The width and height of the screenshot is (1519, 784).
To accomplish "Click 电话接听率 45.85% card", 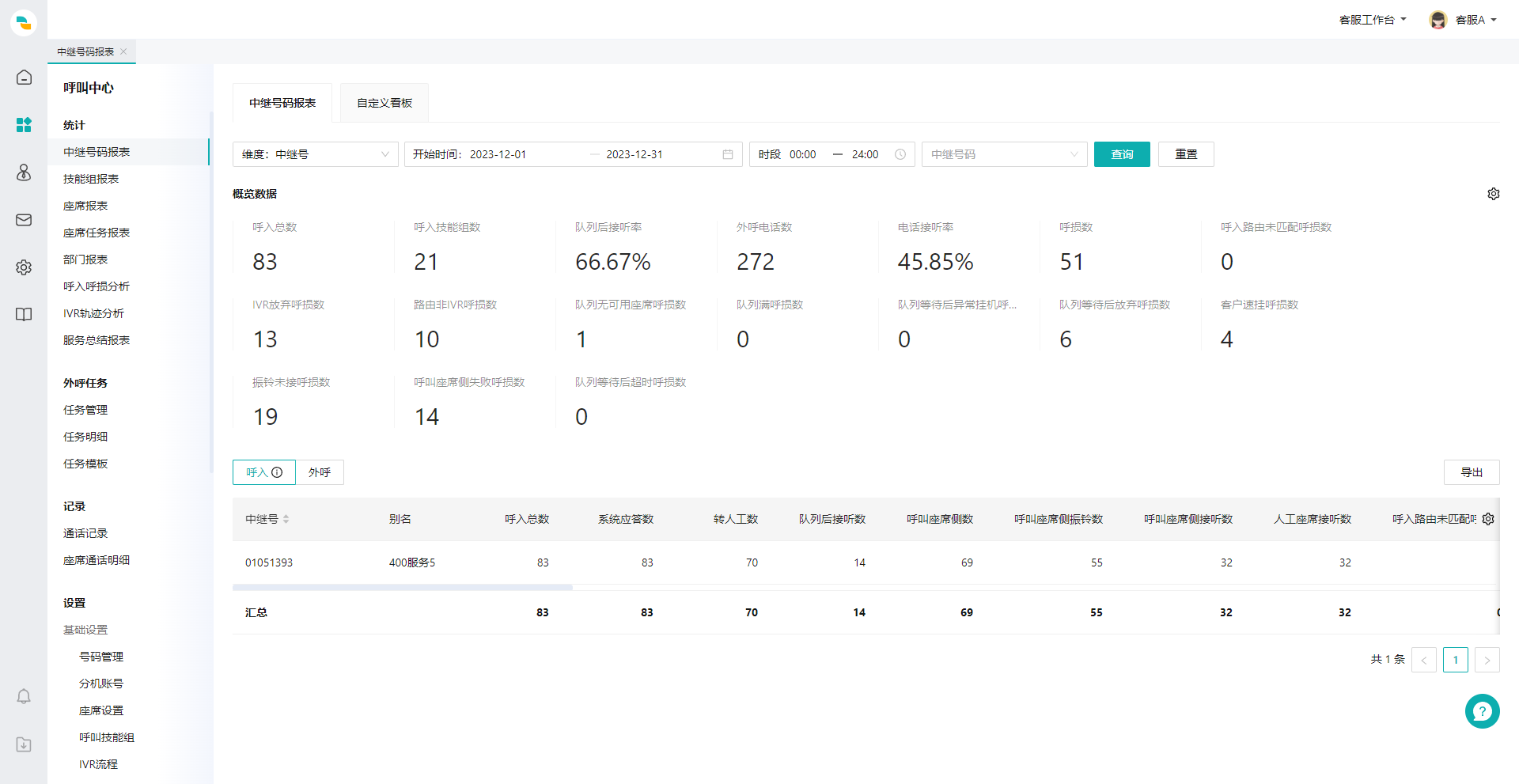I will [959, 247].
